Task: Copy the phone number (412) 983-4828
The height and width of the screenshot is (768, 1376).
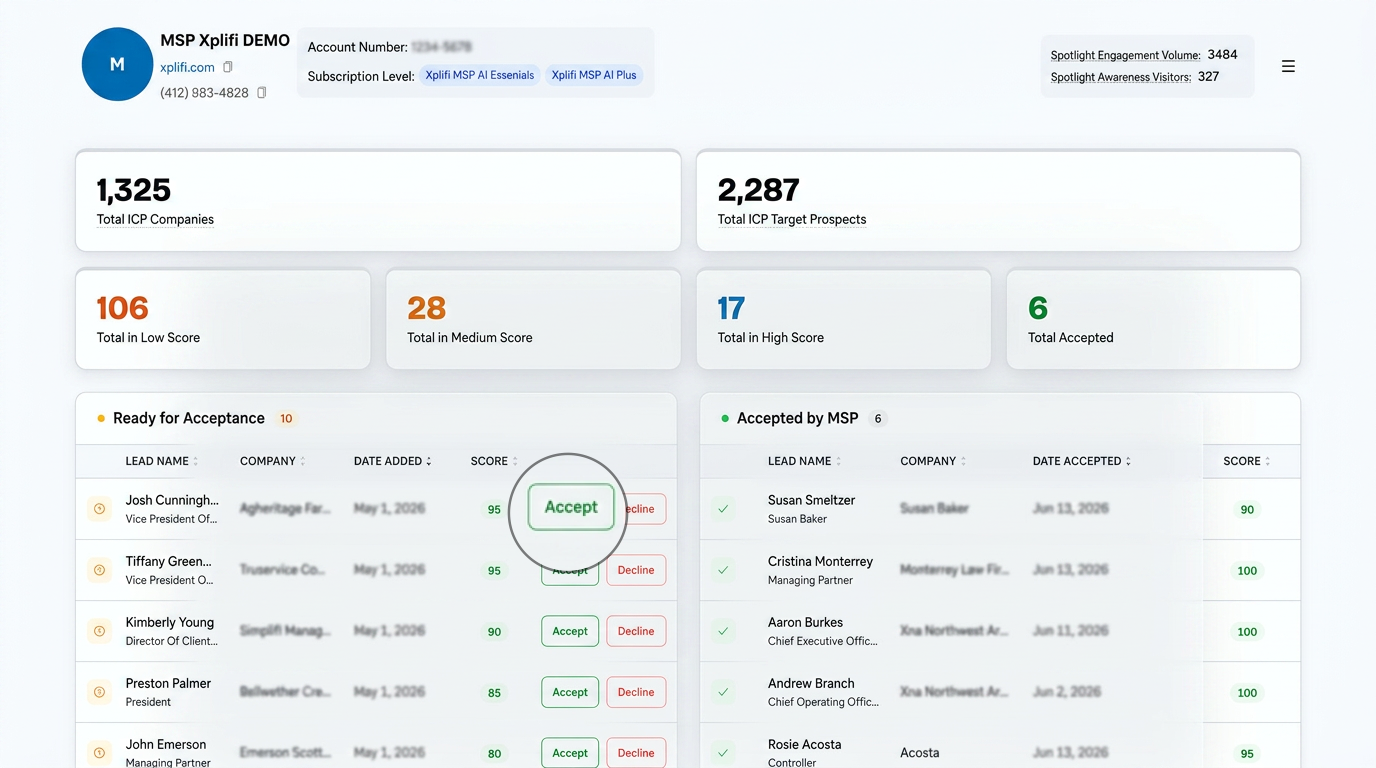Action: [262, 92]
